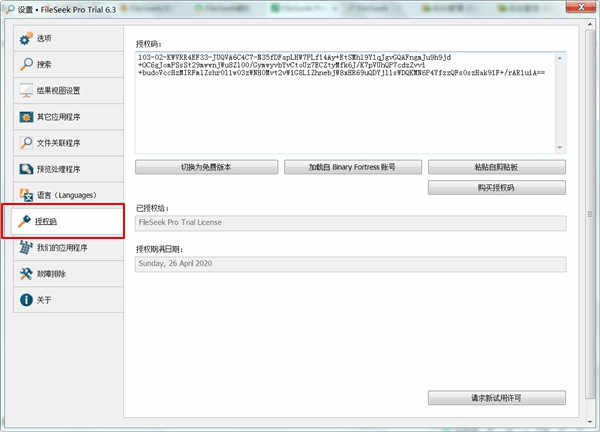
Task: Open the 选项 settings page
Action: [x=68, y=38]
